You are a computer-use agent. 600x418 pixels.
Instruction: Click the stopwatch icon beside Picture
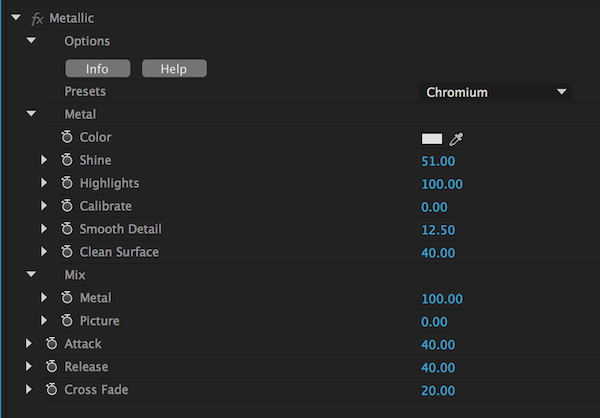click(67, 321)
